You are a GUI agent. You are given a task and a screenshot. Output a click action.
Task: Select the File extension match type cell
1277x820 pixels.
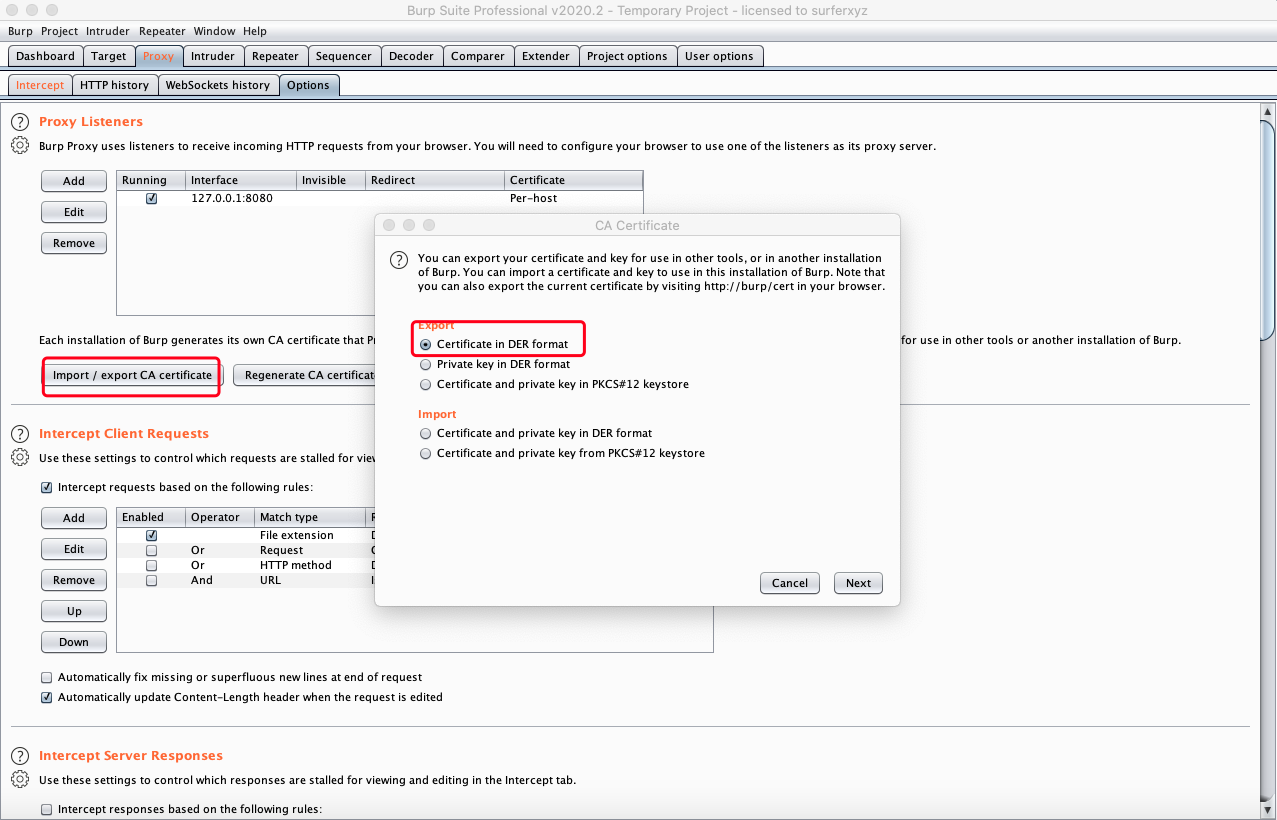coord(310,535)
